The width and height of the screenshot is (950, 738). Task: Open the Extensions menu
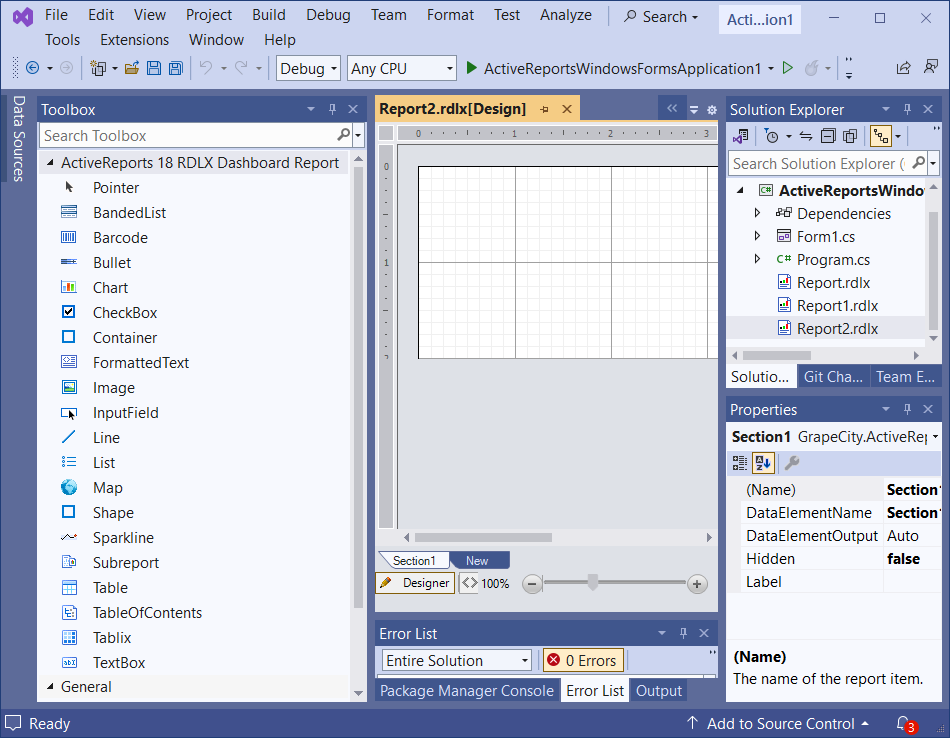[135, 40]
